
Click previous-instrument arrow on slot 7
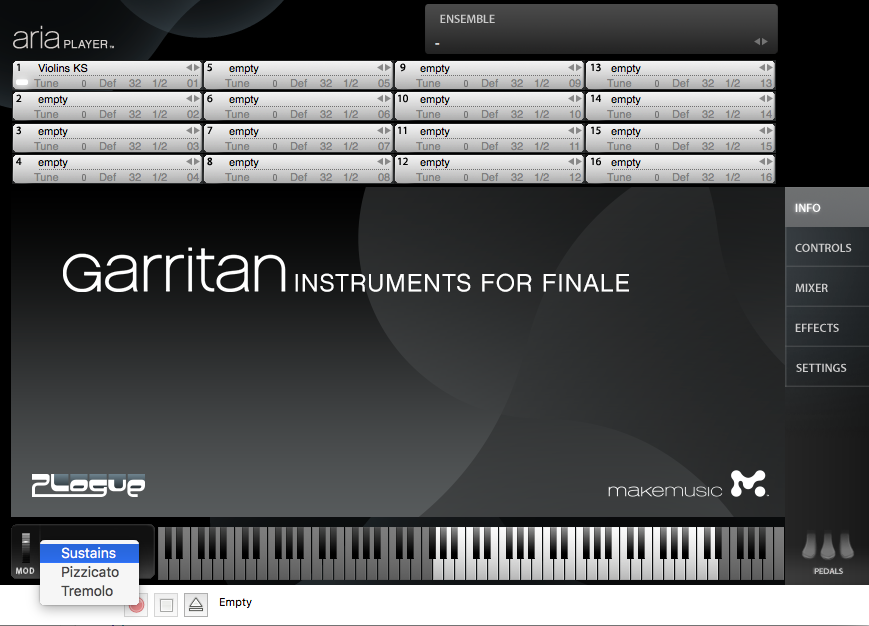381,131
